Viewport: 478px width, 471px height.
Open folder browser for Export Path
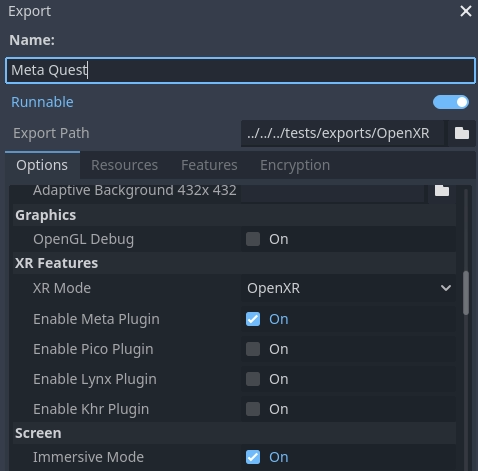click(462, 133)
